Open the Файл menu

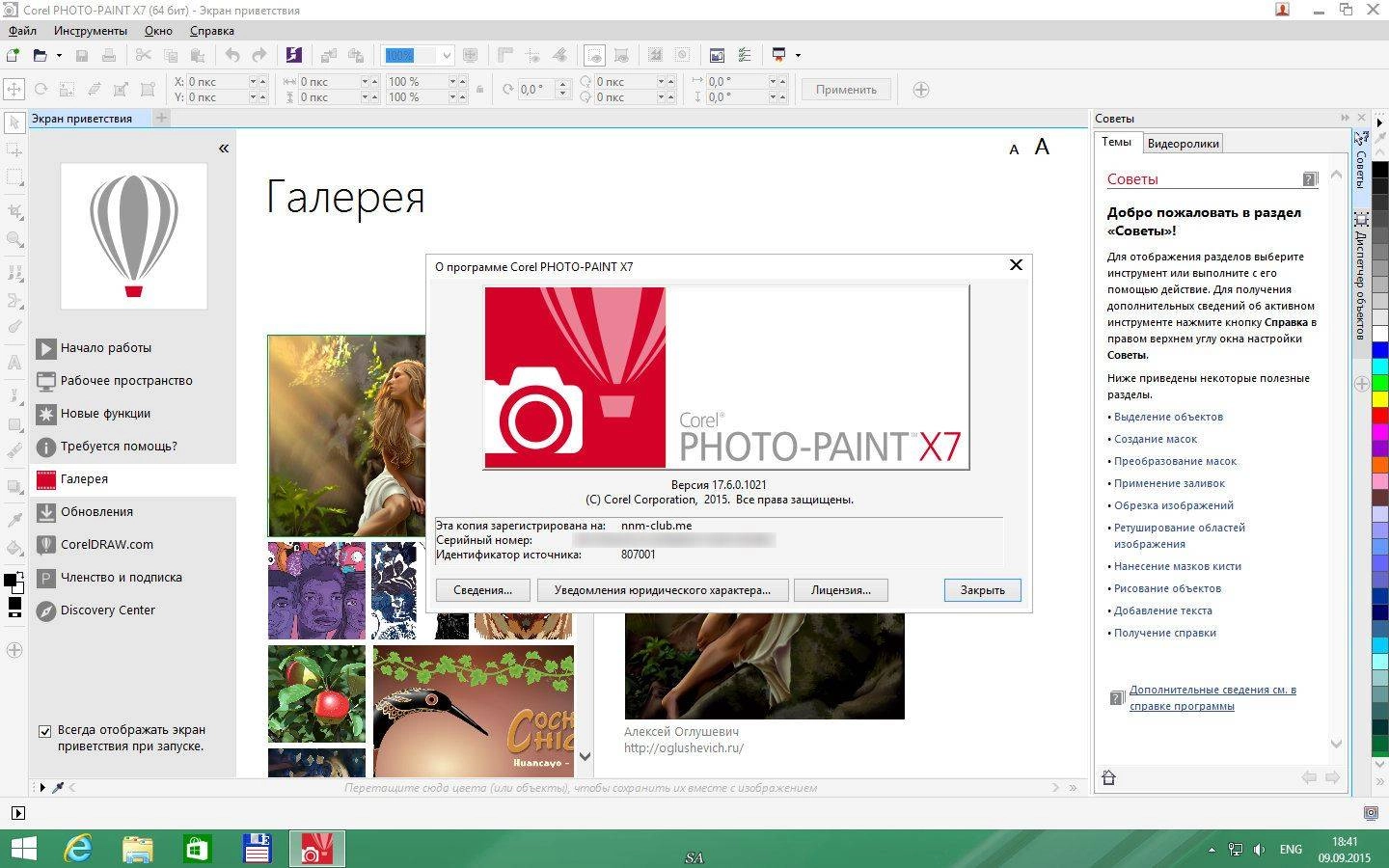click(23, 31)
